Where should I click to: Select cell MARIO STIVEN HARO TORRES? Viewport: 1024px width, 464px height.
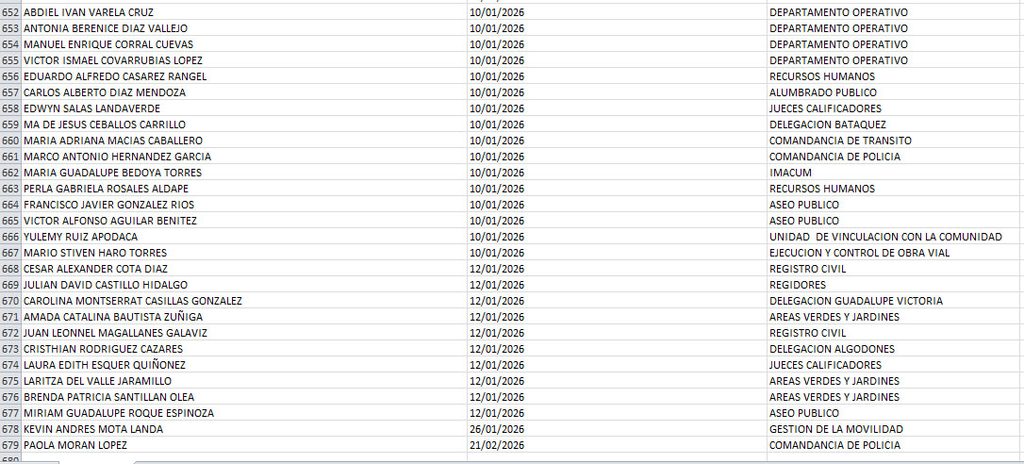click(x=244, y=252)
